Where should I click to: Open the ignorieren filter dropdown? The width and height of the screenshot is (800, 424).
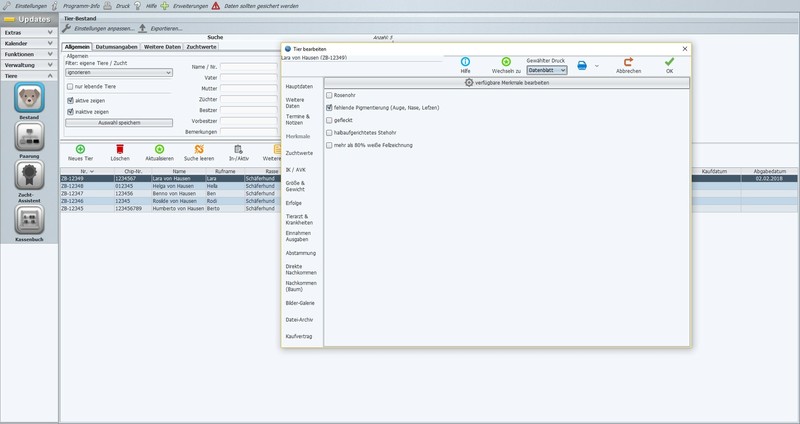click(x=119, y=73)
